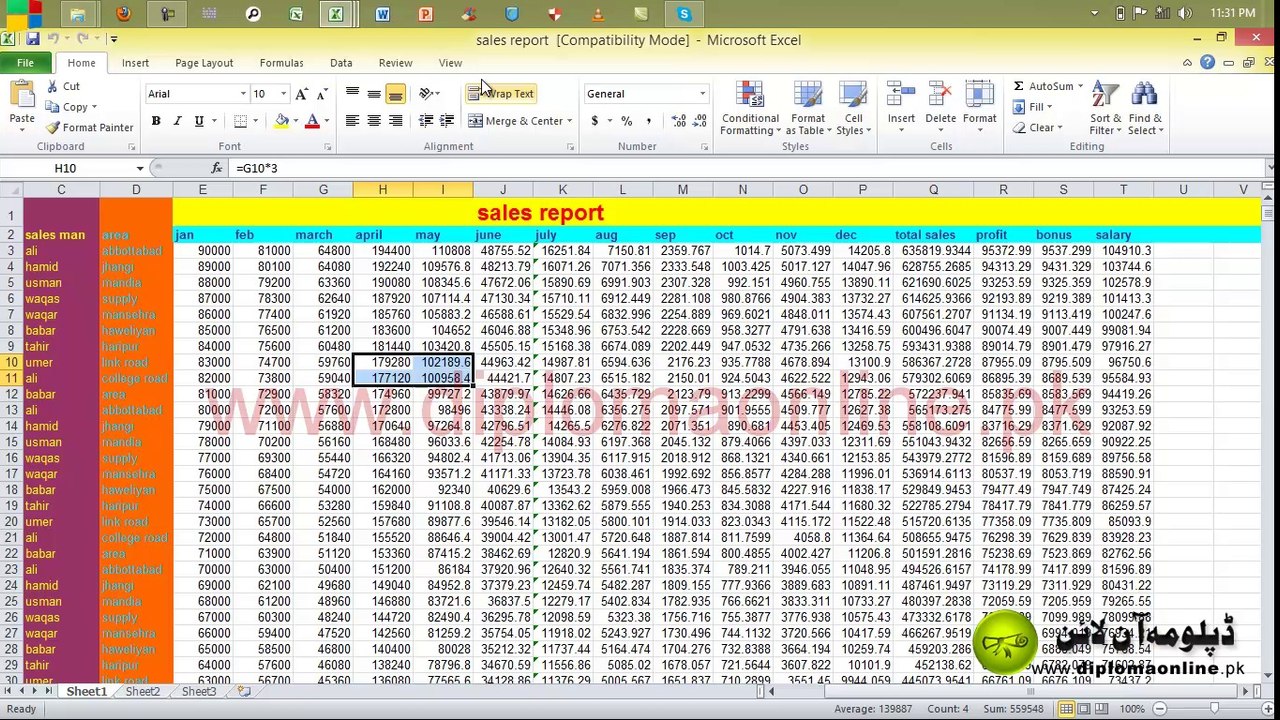This screenshot has height=720, width=1280.
Task: Open Conditional Formatting menu
Action: [x=750, y=108]
